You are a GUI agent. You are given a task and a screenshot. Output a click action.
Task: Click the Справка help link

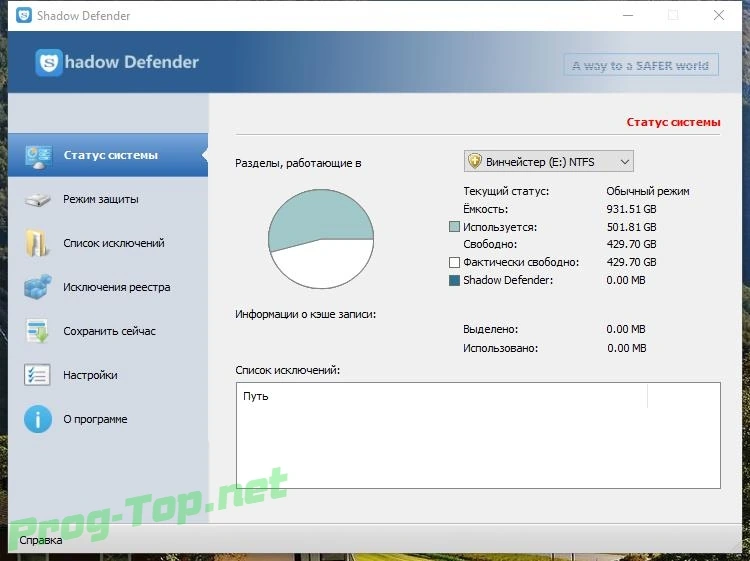pyautogui.click(x=41, y=540)
